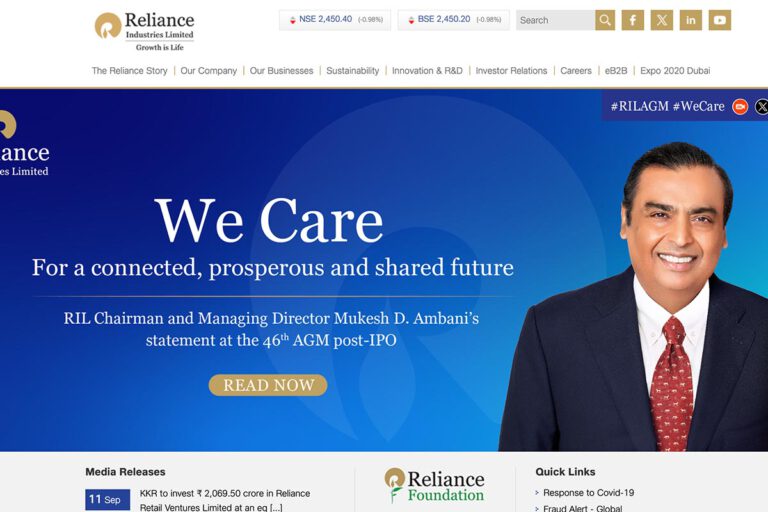Visit the Careers page
Viewport: 768px width, 512px height.
pos(576,71)
